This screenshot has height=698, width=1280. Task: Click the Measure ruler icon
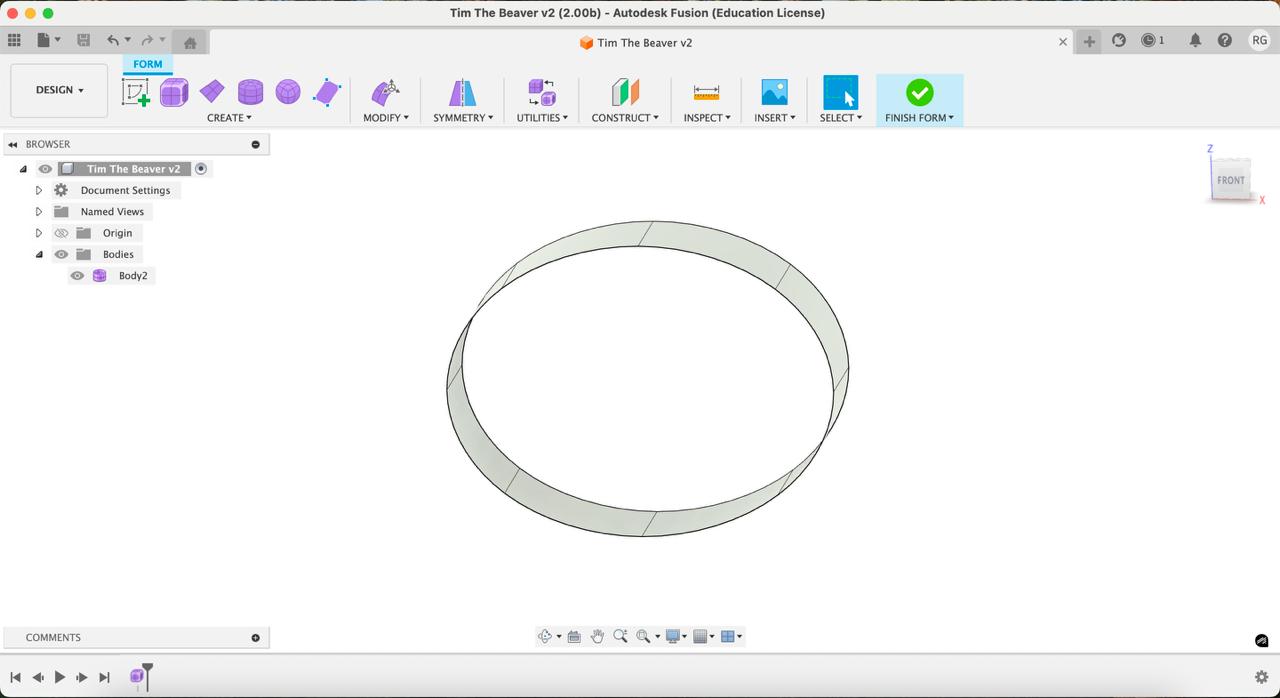(x=706, y=93)
